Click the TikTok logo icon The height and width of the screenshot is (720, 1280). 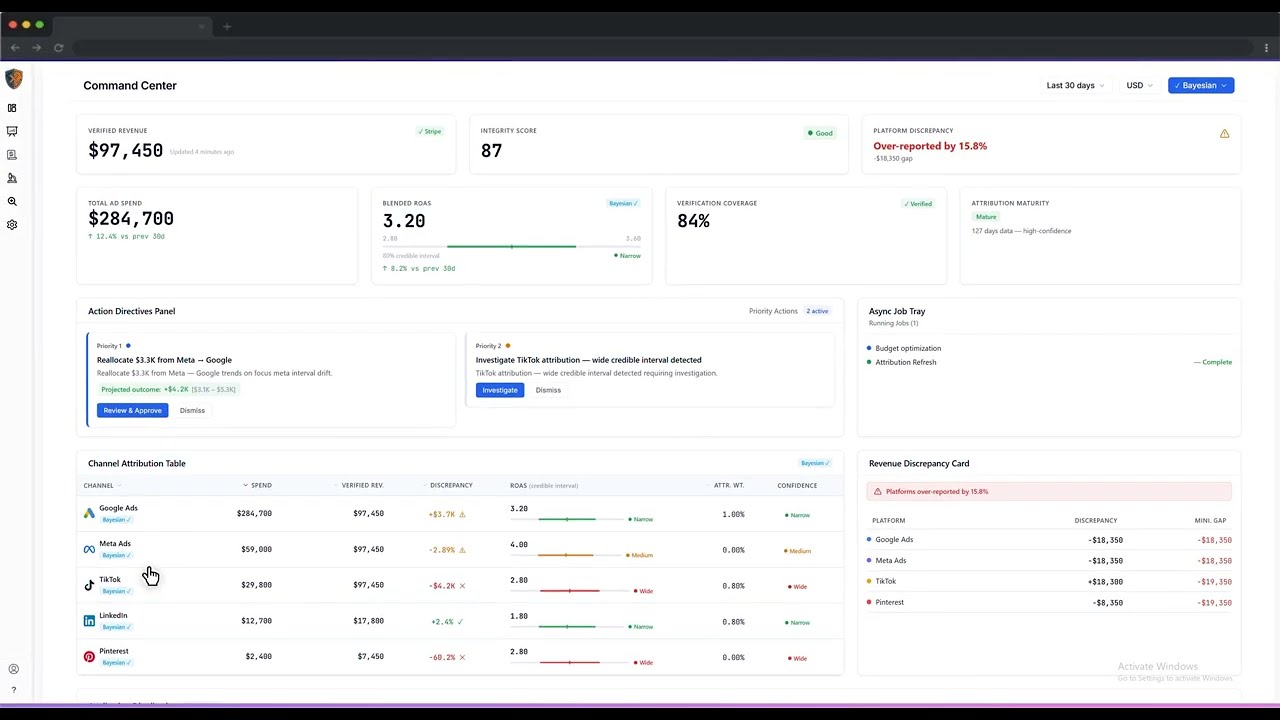point(89,585)
